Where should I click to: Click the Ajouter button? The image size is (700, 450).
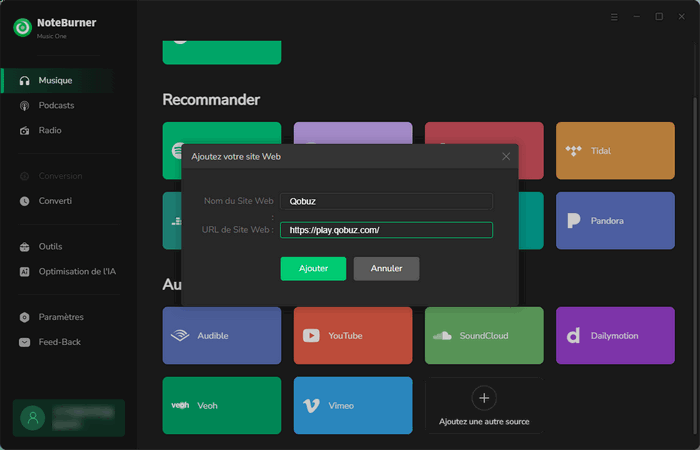pyautogui.click(x=313, y=269)
